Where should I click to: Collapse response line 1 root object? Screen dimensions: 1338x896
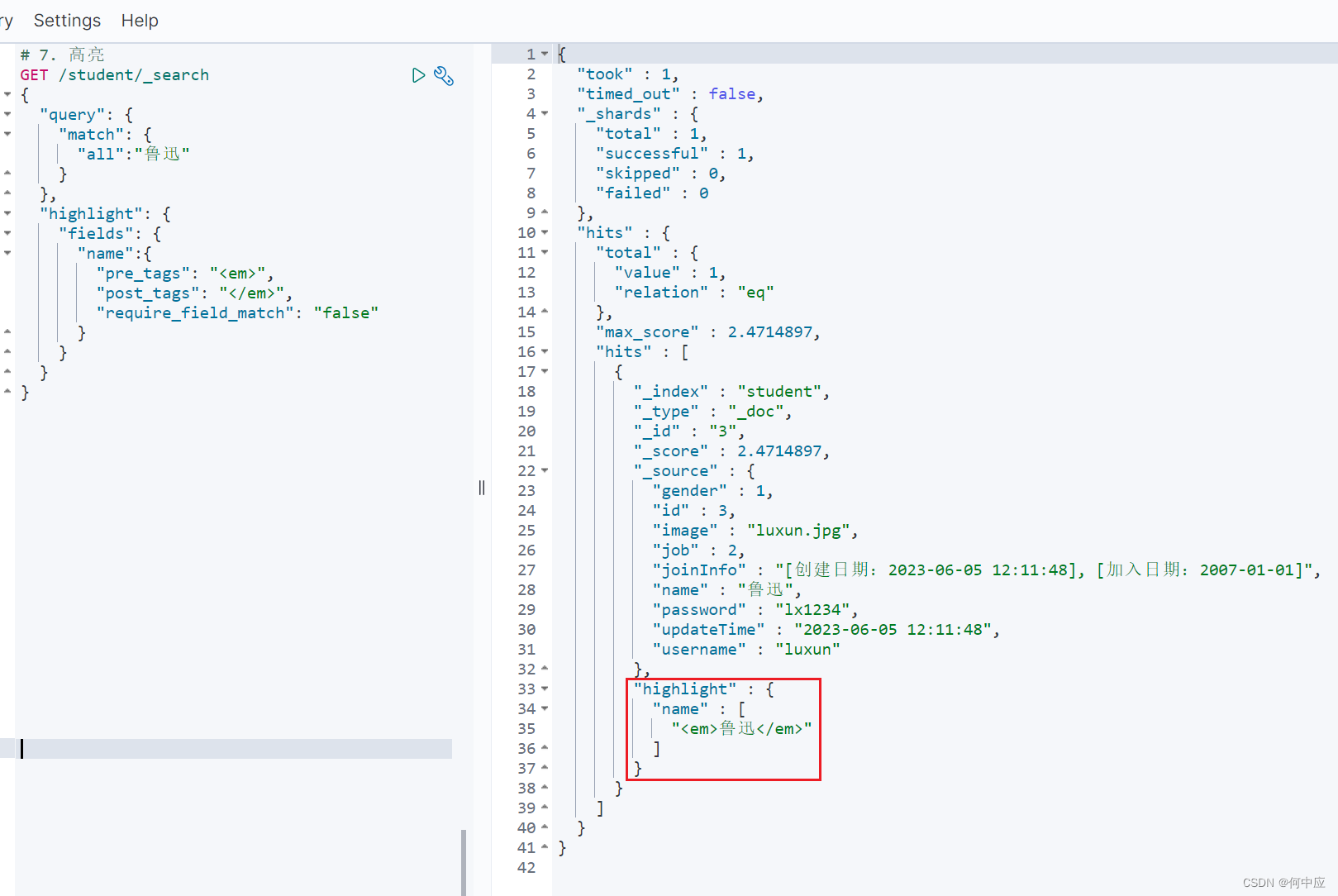pyautogui.click(x=545, y=54)
